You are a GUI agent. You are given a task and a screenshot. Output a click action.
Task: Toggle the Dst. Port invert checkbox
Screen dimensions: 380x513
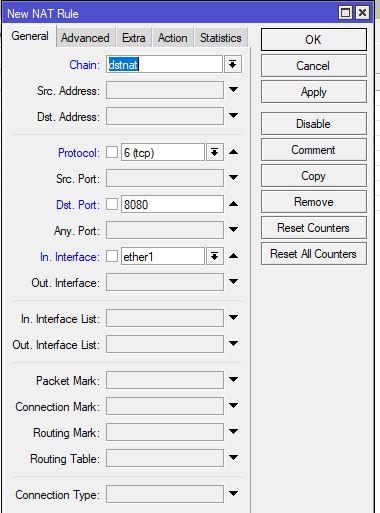tap(112, 204)
